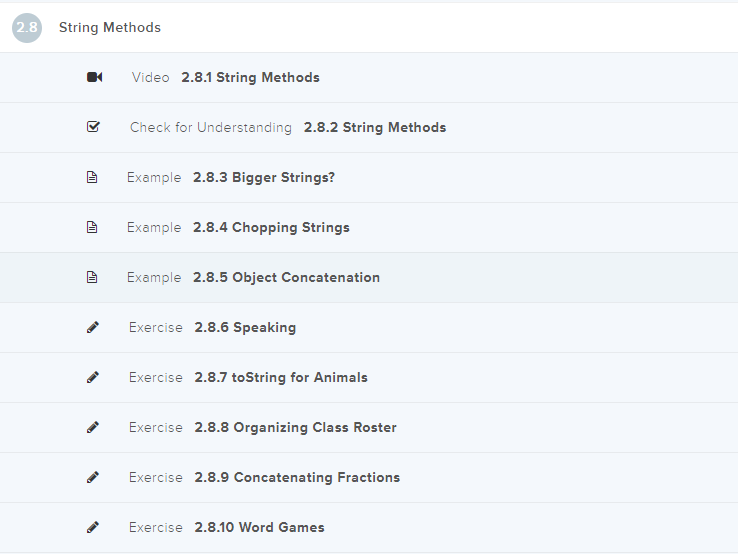
Task: Click the document icon beside Object Concatenation
Action: pos(93,278)
